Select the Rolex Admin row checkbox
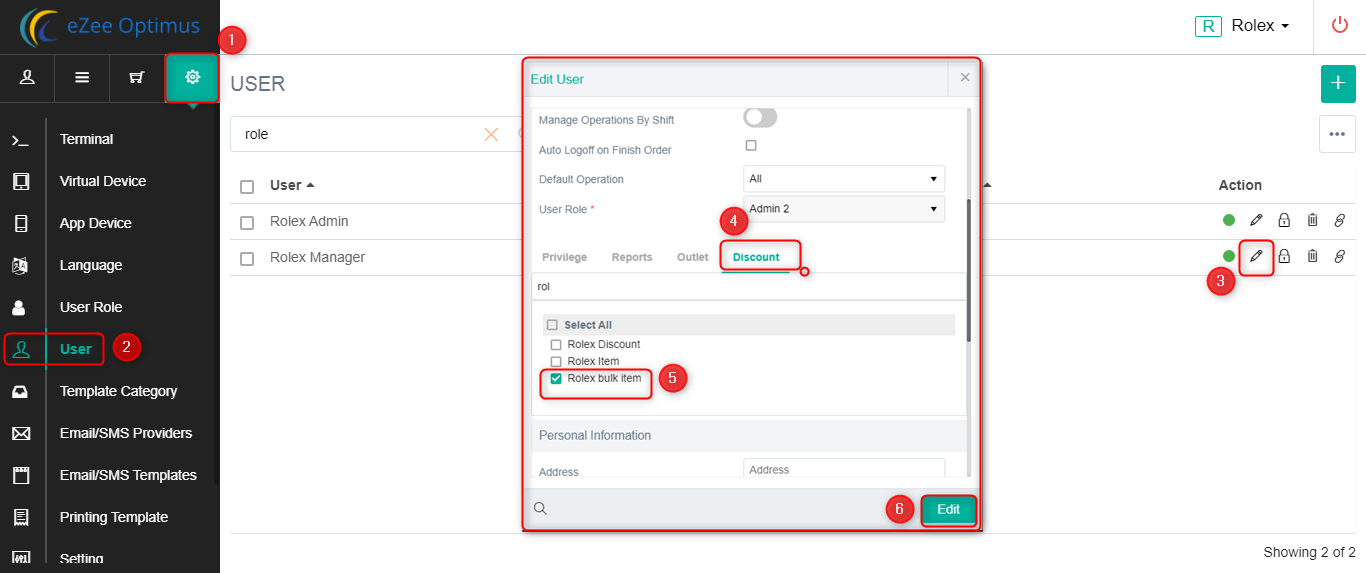Viewport: 1366px width, 573px height. [247, 222]
